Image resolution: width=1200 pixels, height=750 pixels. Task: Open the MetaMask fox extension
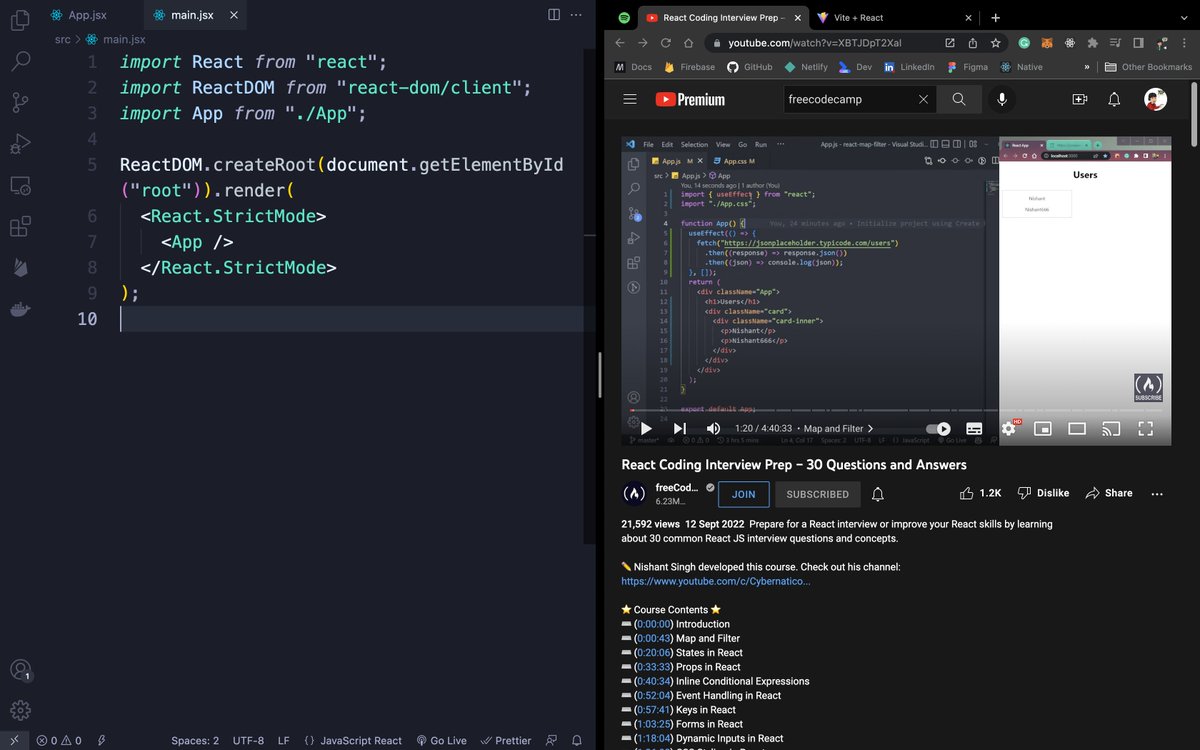(1047, 43)
